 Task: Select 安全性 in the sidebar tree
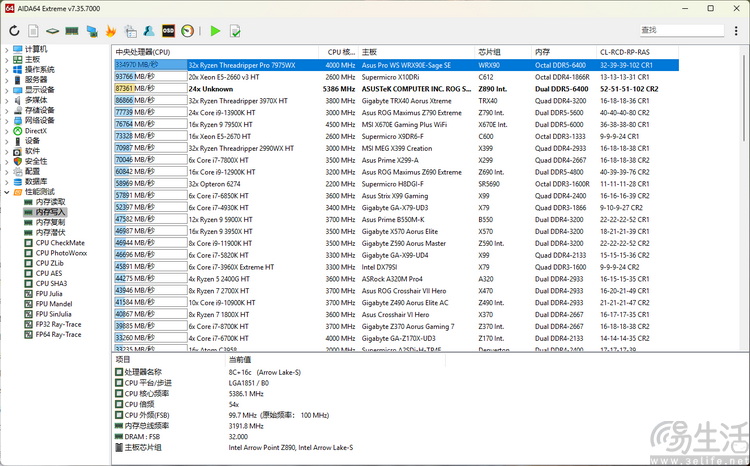pyautogui.click(x=35, y=161)
